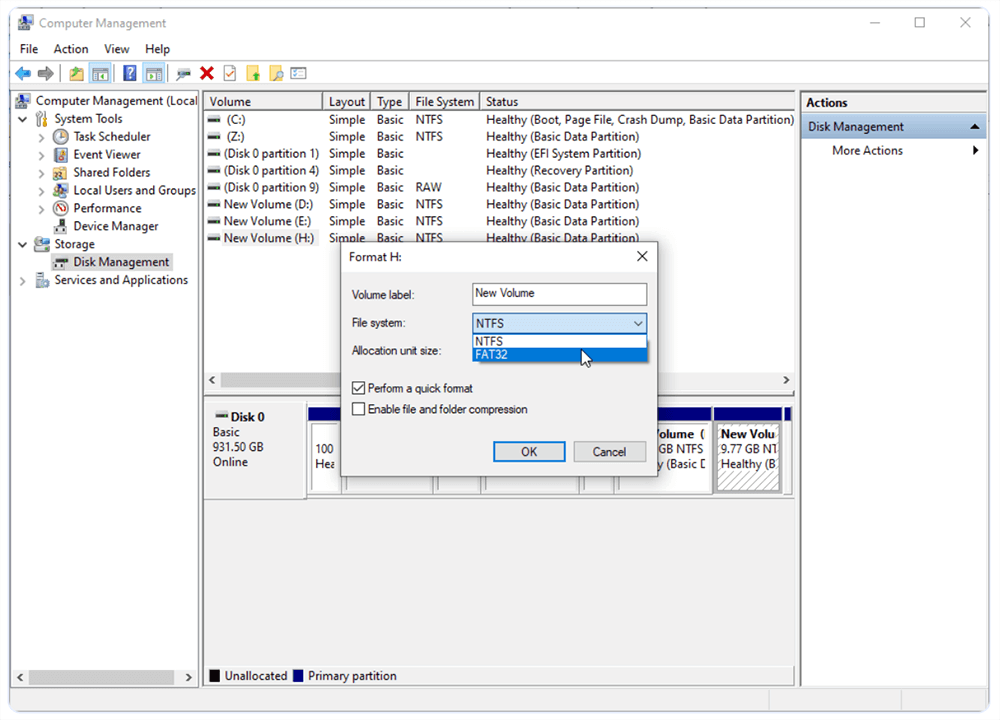
Task: Enable file and folder compression
Action: pos(356,407)
